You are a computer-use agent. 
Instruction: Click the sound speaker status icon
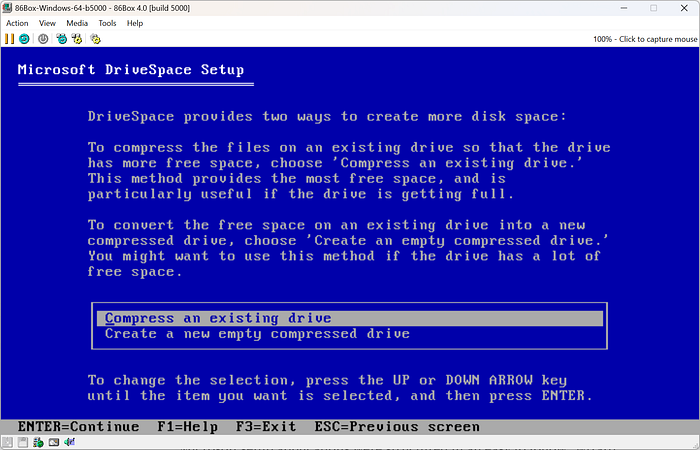[69, 442]
